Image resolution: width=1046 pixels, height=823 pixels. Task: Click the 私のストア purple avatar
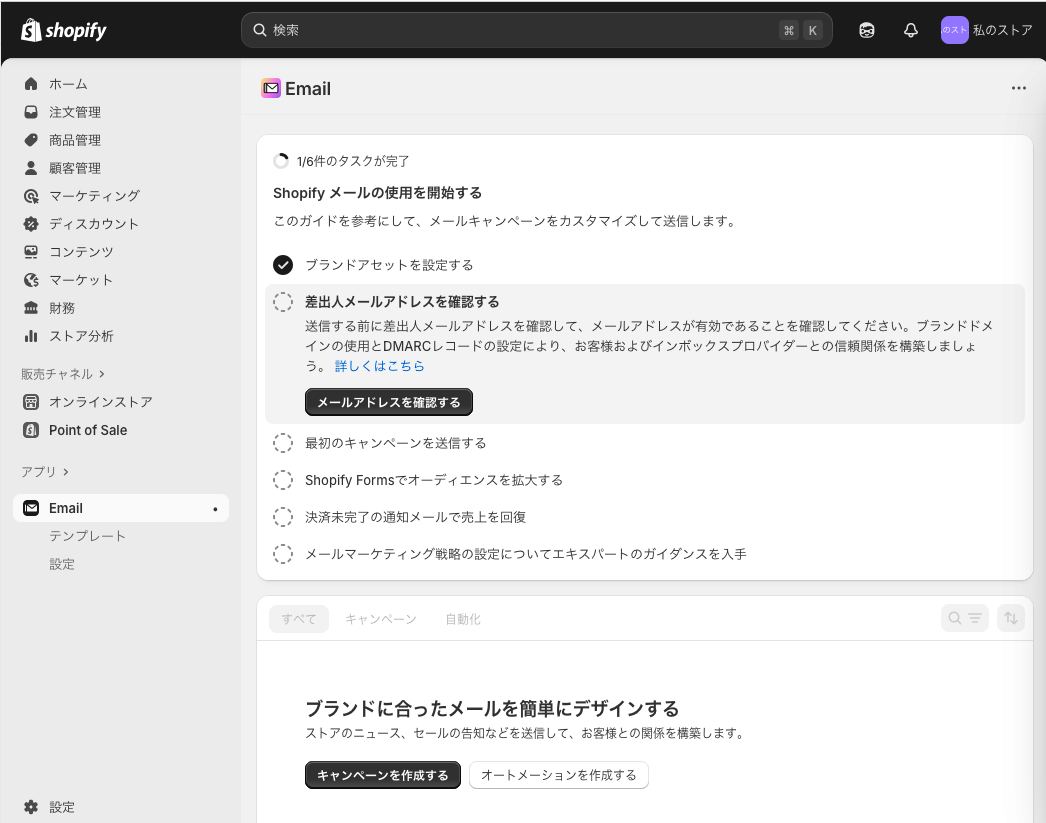pos(955,30)
